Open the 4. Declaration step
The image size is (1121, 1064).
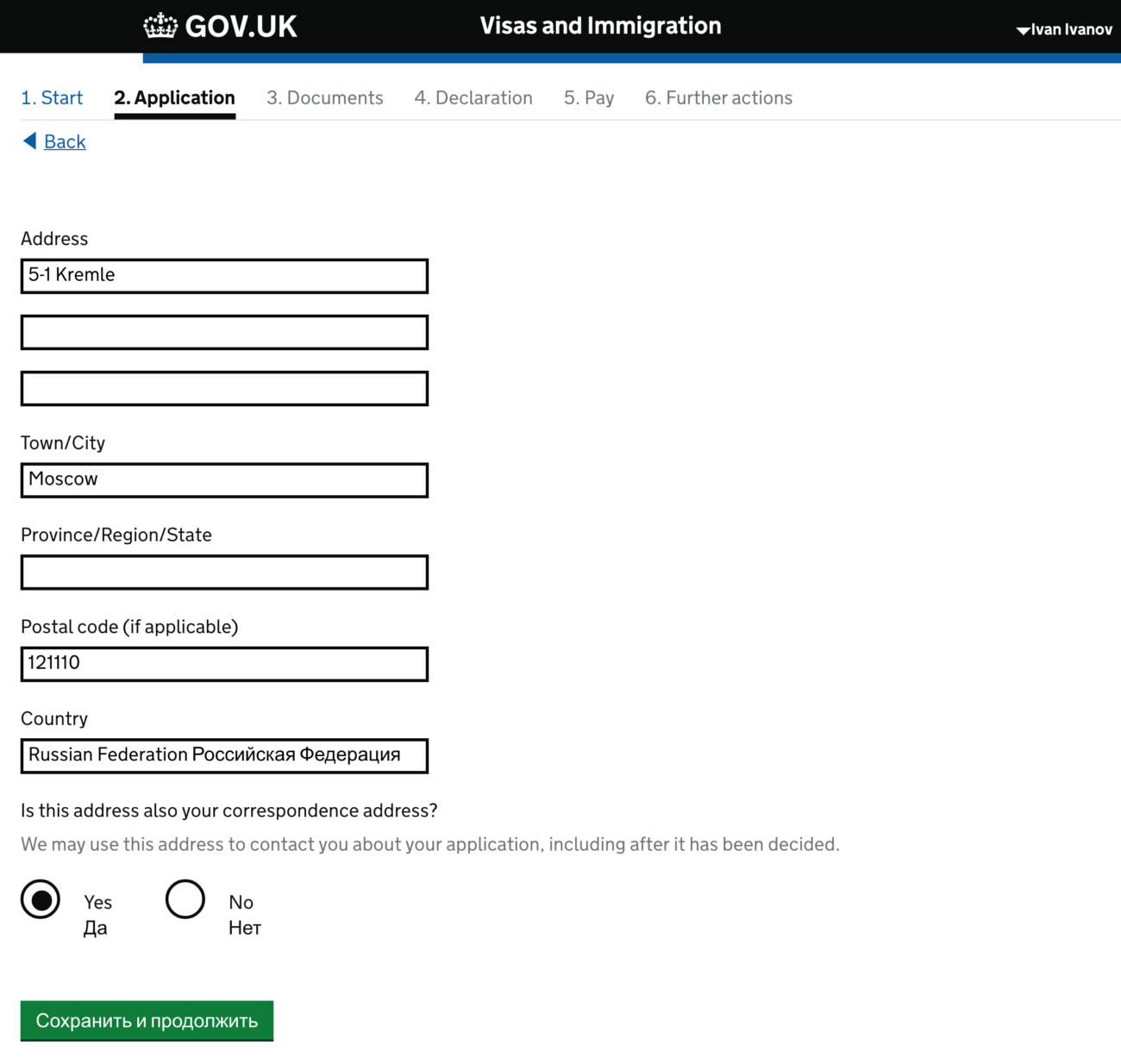pyautogui.click(x=473, y=97)
